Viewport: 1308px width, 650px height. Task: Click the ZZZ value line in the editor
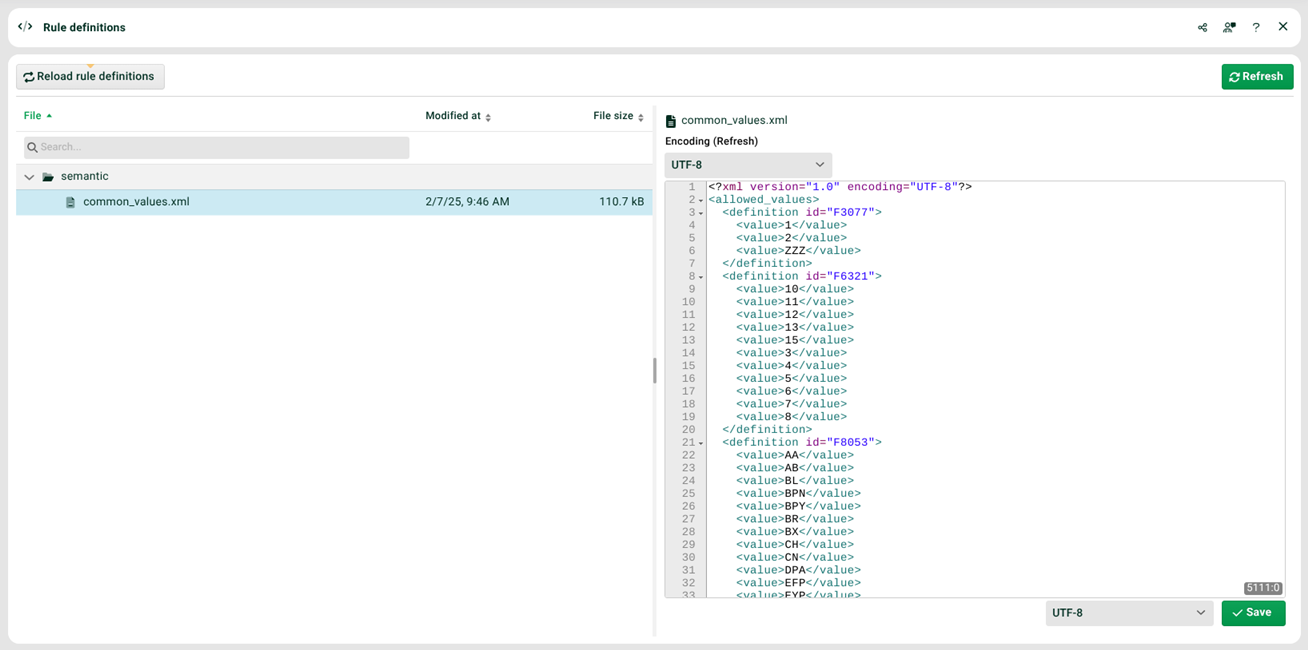pos(798,251)
